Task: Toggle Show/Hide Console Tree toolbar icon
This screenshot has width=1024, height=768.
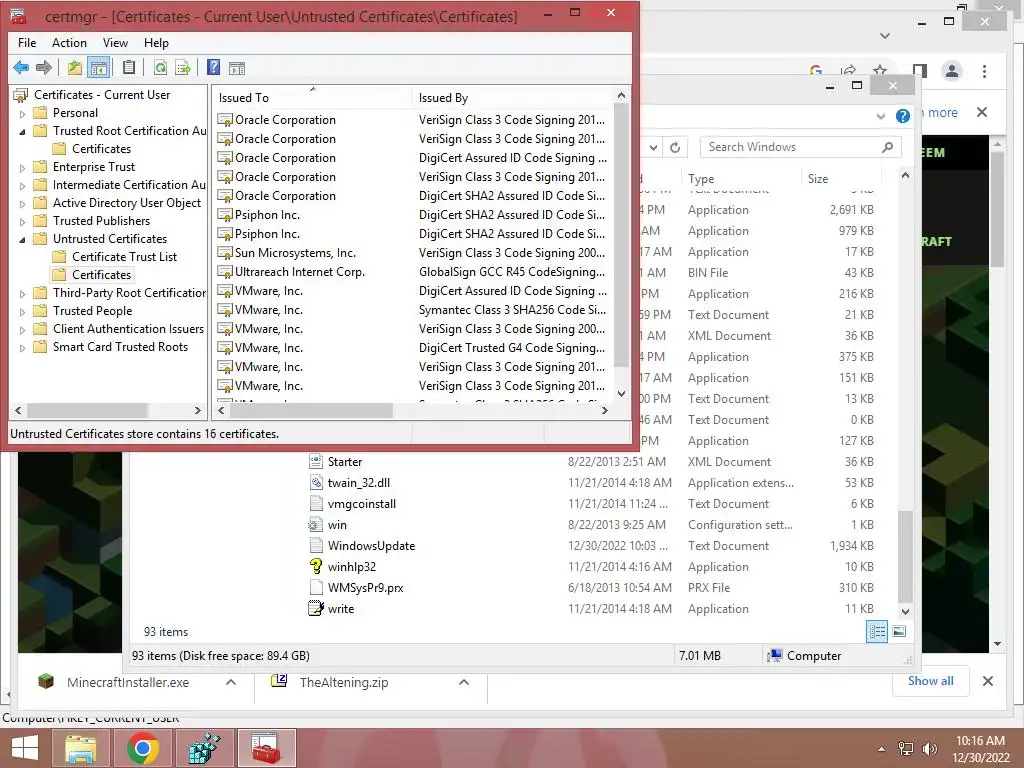Action: coord(99,67)
